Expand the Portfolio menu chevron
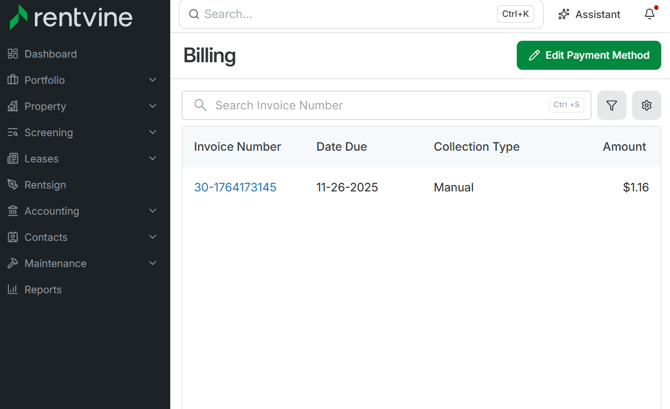The image size is (670, 409). coord(153,80)
